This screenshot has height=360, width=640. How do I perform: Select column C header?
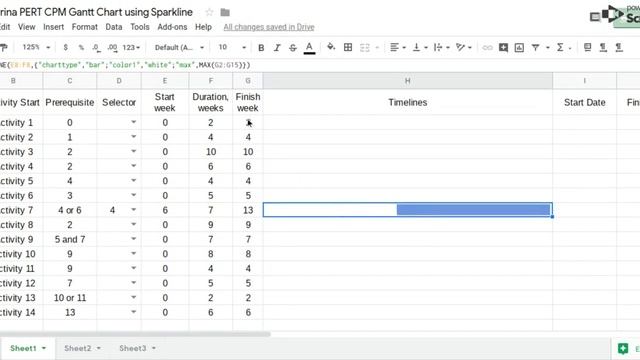pyautogui.click(x=70, y=81)
